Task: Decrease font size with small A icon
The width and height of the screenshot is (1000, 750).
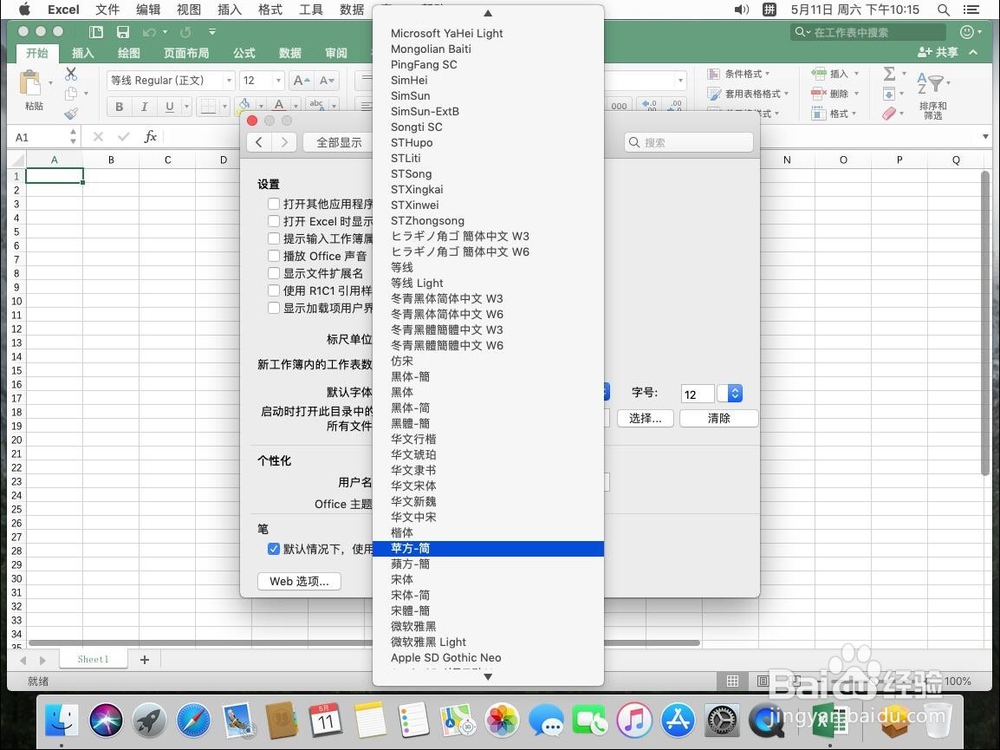Action: [x=326, y=80]
